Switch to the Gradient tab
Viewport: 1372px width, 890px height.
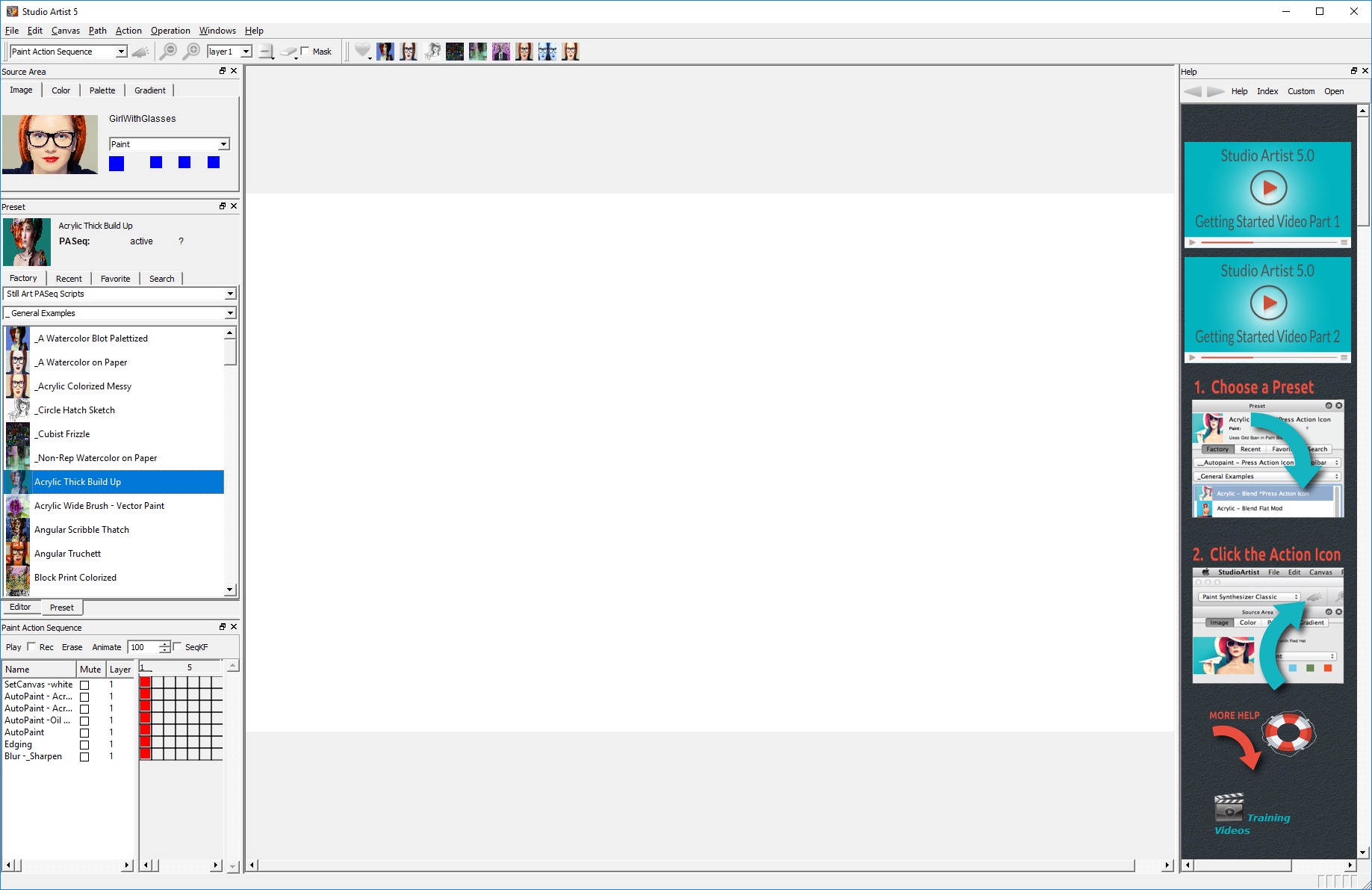[x=150, y=90]
